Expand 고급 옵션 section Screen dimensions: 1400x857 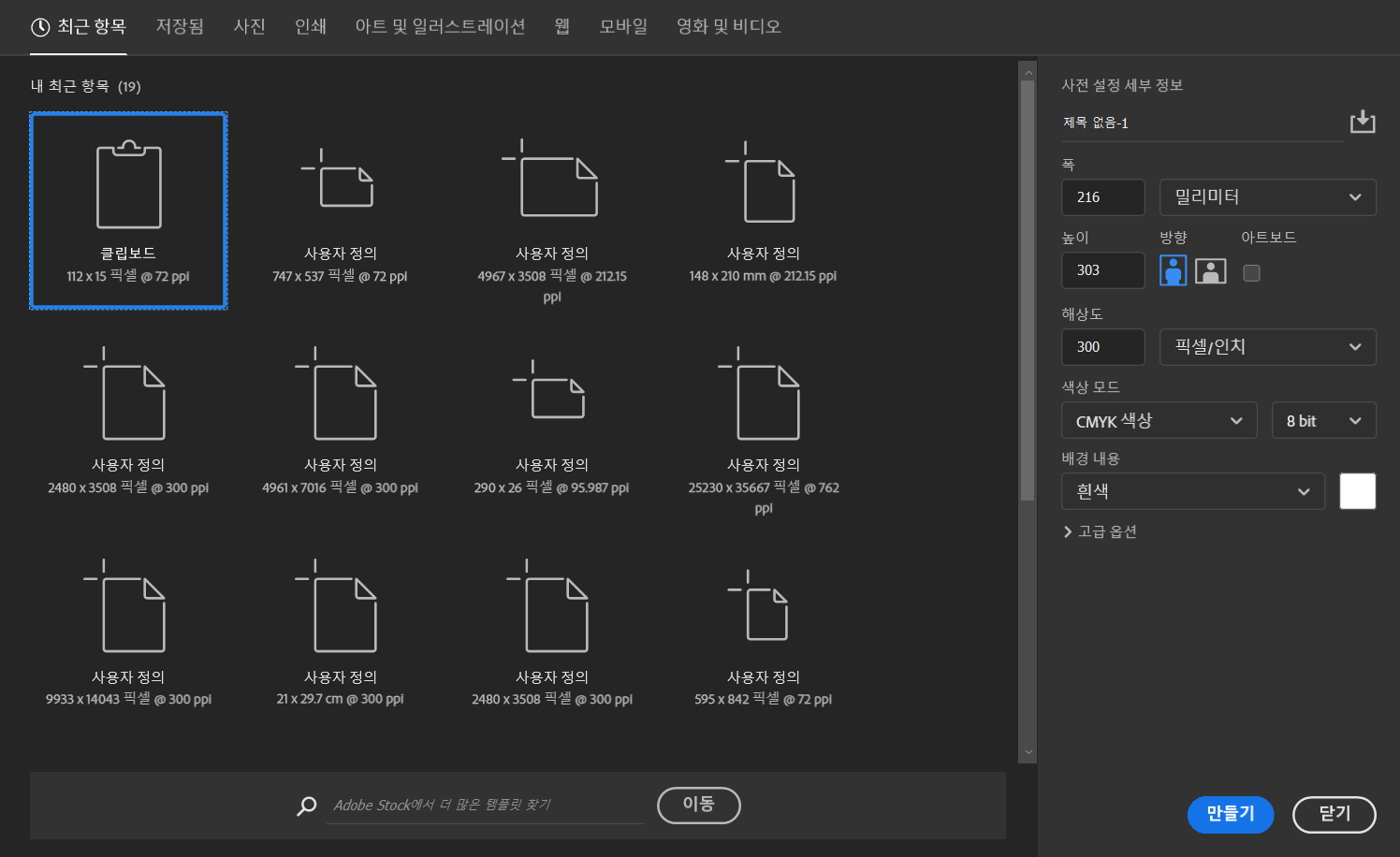click(1100, 531)
